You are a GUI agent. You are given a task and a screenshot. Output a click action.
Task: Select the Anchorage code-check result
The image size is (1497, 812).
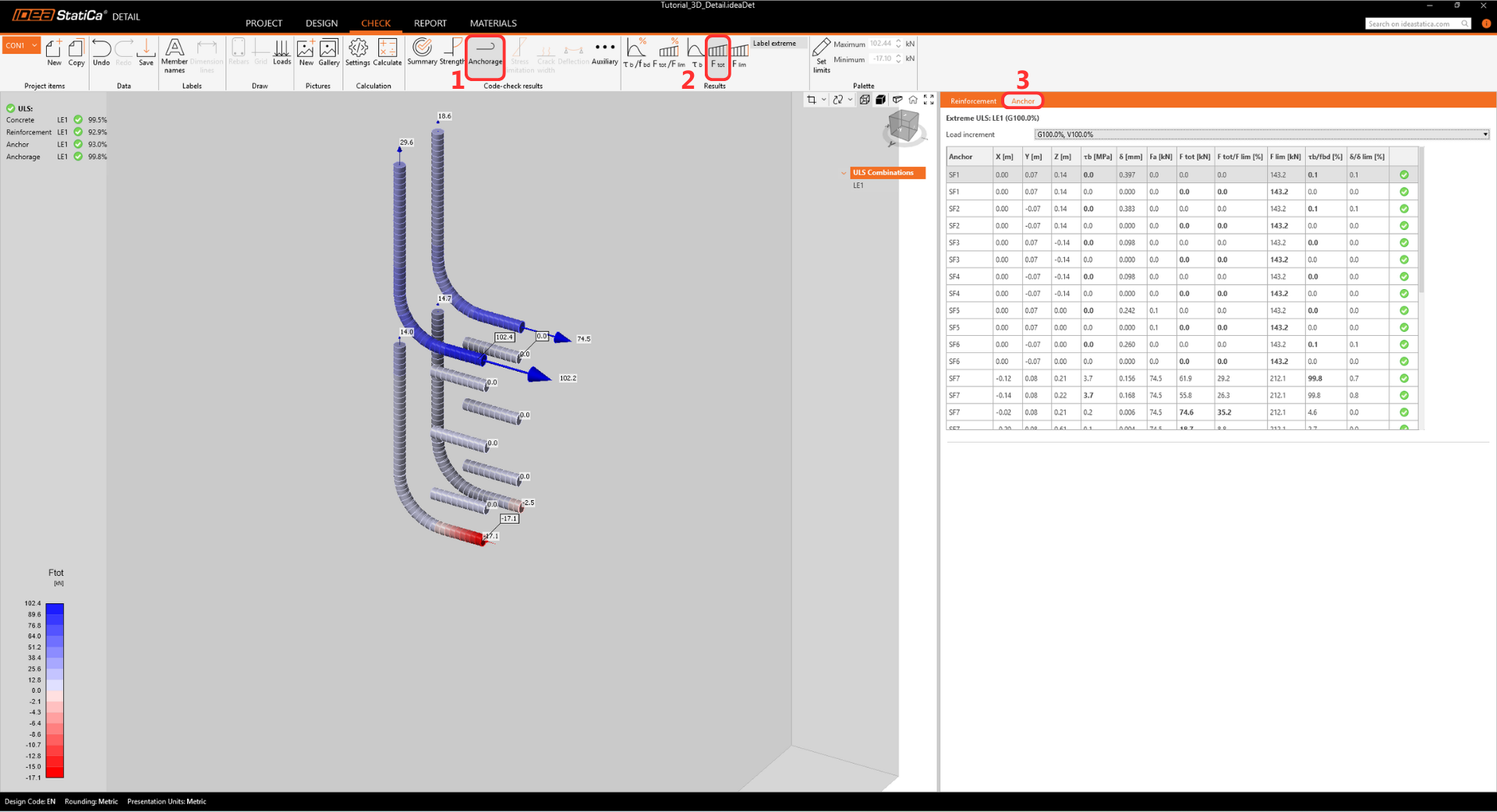click(x=485, y=55)
